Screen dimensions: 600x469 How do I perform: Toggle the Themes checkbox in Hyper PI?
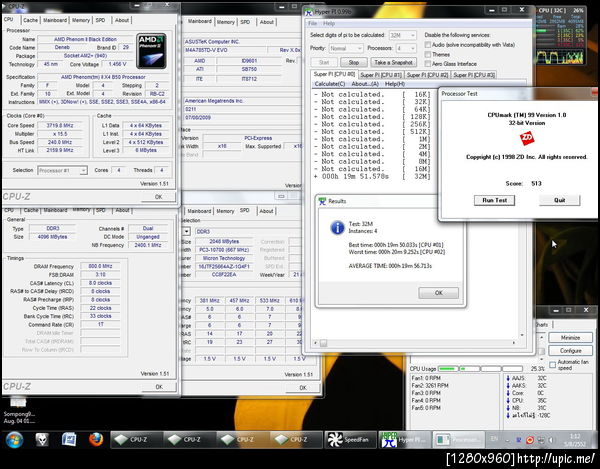[427, 54]
